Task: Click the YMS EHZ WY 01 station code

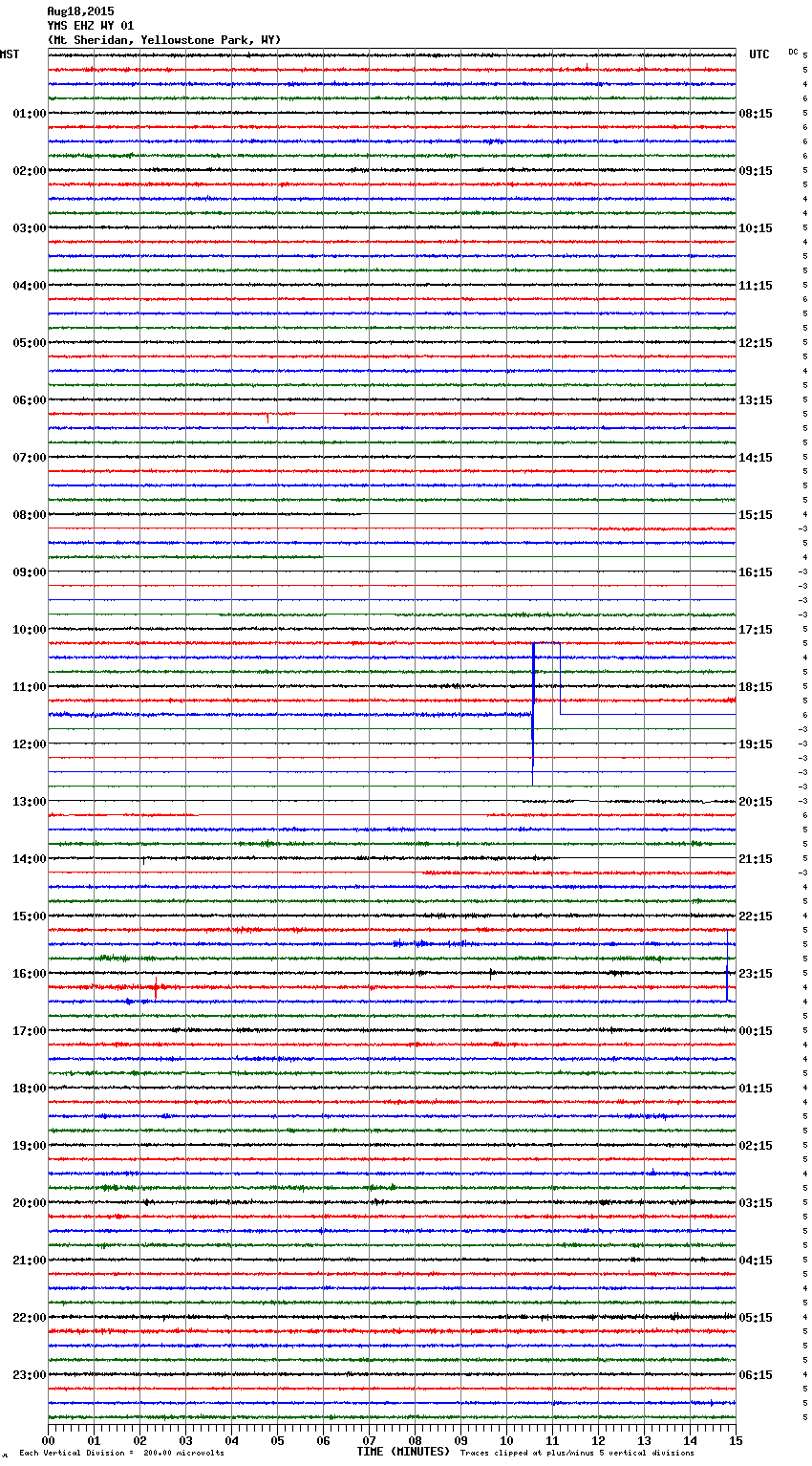Action: (x=91, y=26)
